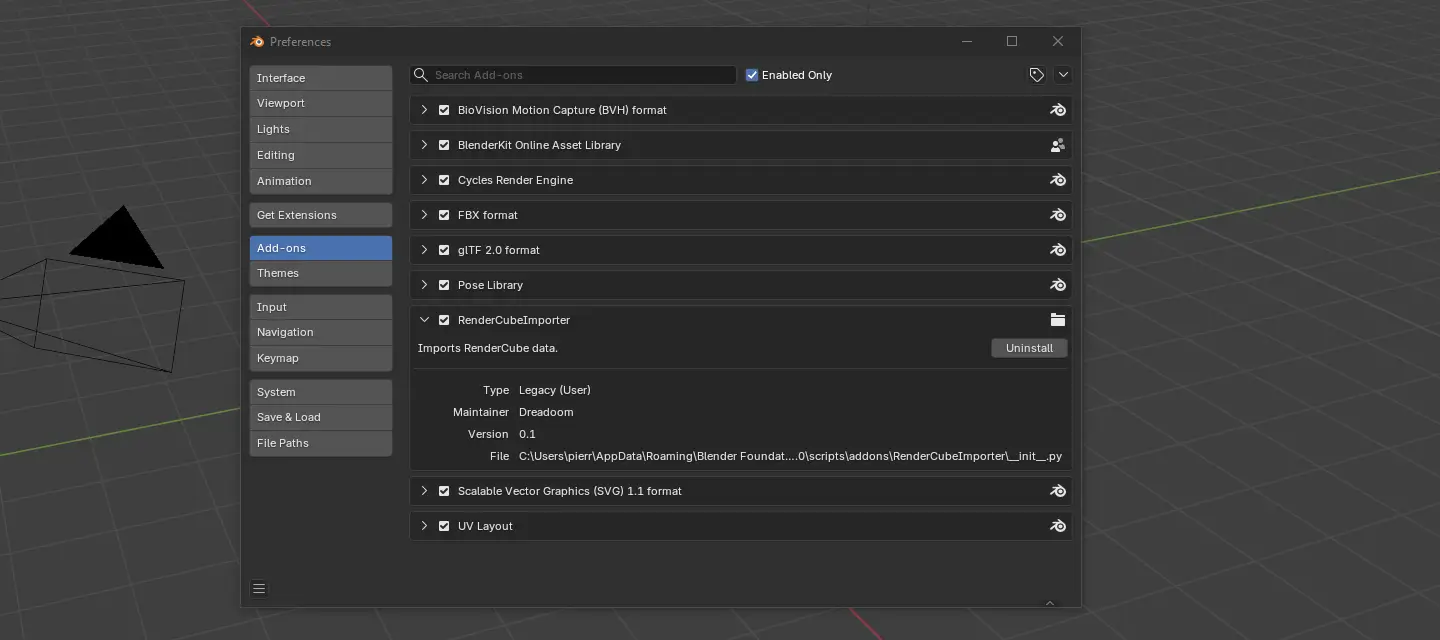
Task: Disable the glTF 2.0 format add-on
Action: coord(444,250)
